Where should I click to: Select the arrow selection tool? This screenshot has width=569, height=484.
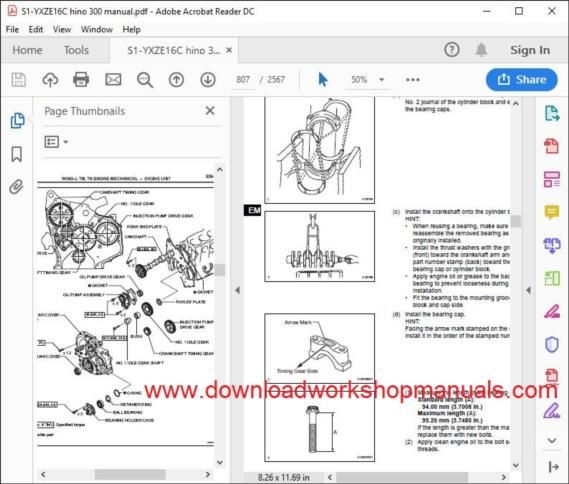tap(323, 79)
